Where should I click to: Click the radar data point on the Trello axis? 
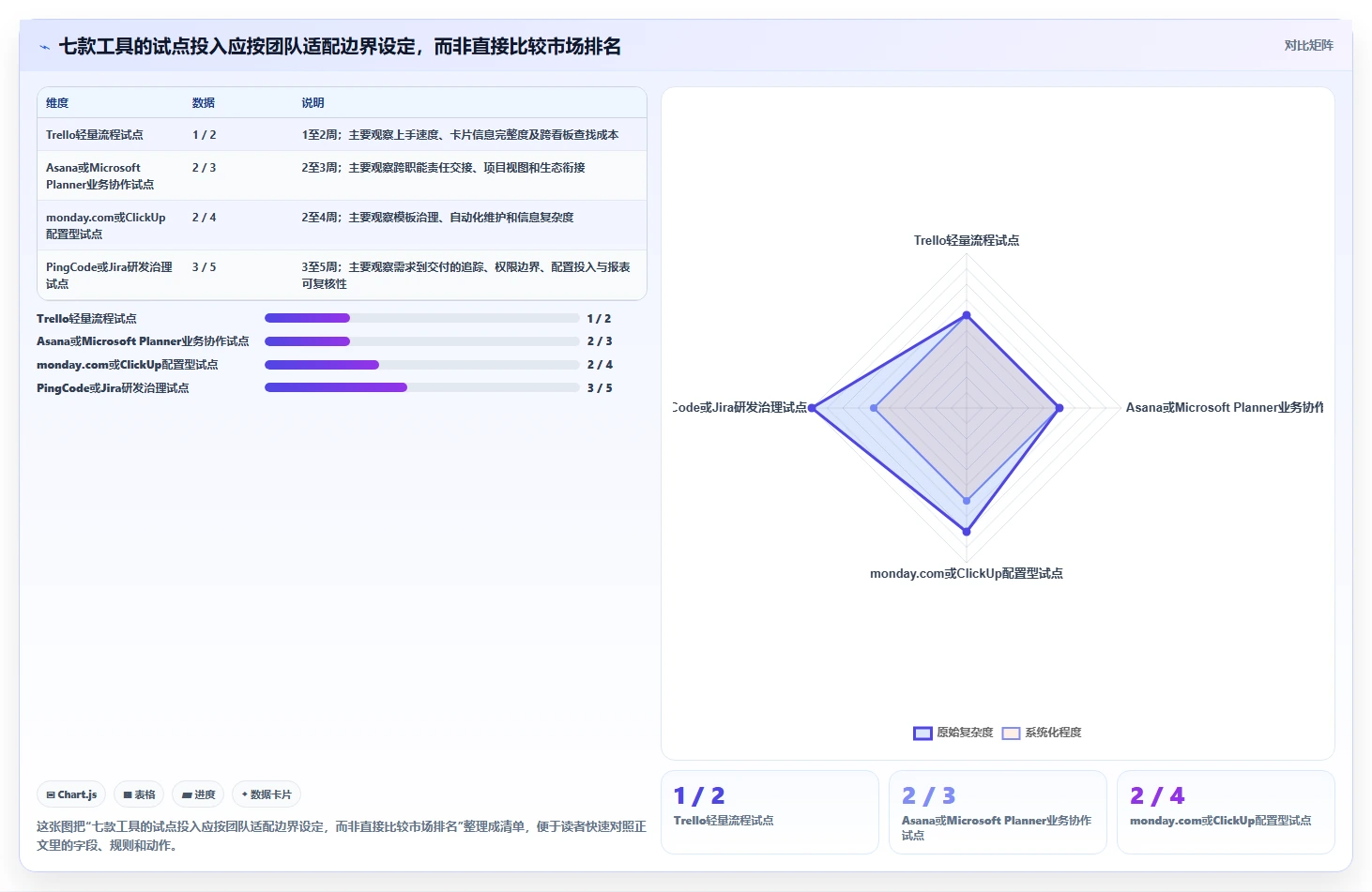pos(967,315)
